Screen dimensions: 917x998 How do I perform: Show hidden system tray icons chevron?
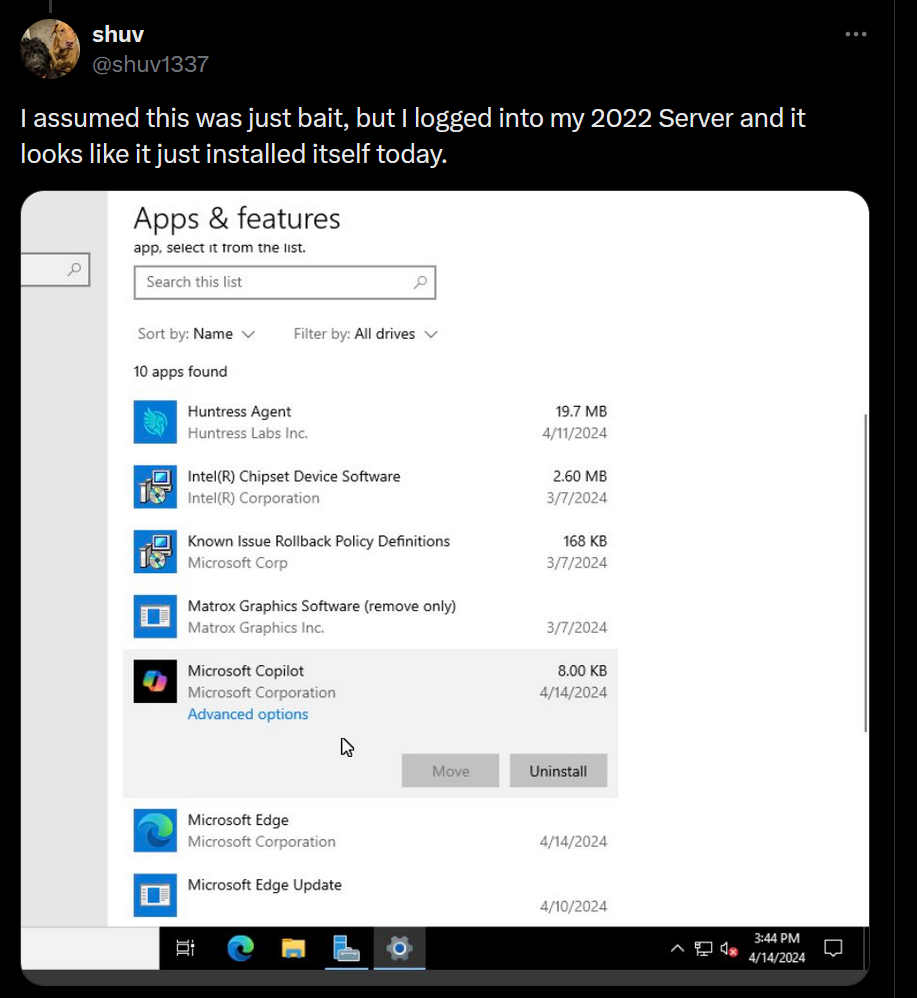[677, 948]
